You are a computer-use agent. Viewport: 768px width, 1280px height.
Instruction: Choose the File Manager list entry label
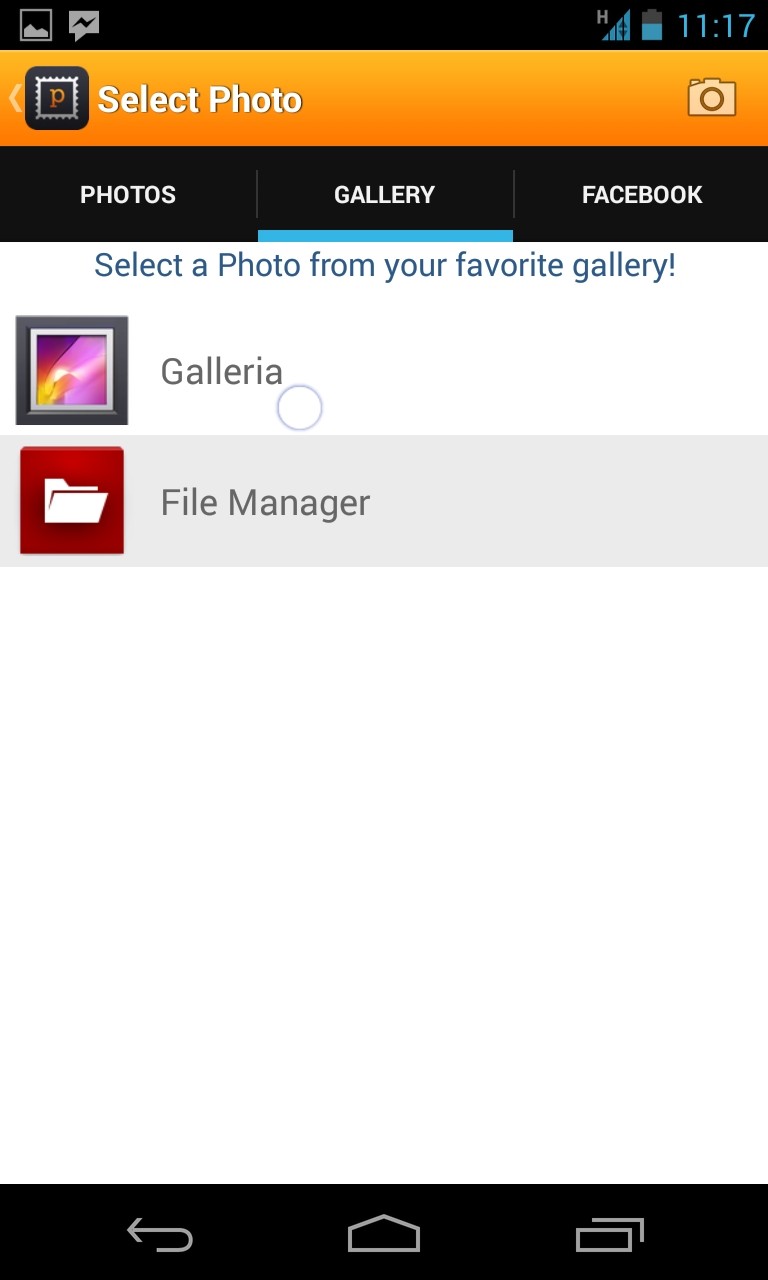pyautogui.click(x=265, y=502)
